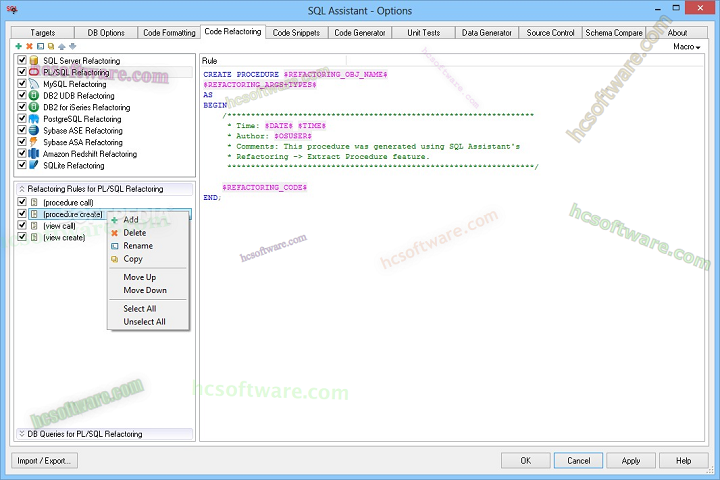Click the Cancel button
Viewport: 720px width, 480px height.
[x=578, y=461]
